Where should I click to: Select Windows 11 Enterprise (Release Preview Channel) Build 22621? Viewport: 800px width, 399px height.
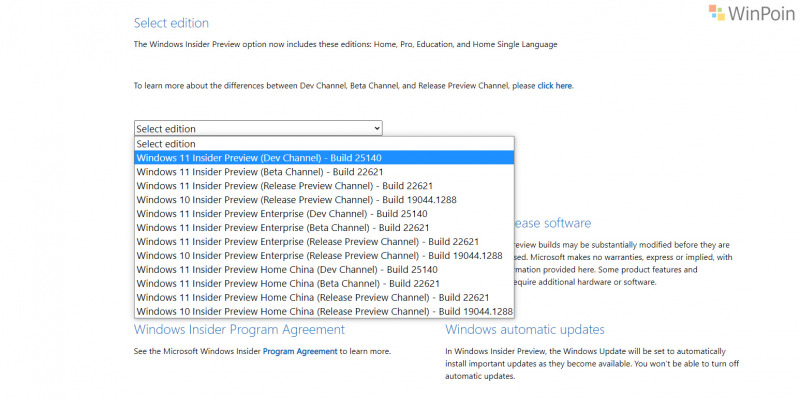click(x=324, y=241)
